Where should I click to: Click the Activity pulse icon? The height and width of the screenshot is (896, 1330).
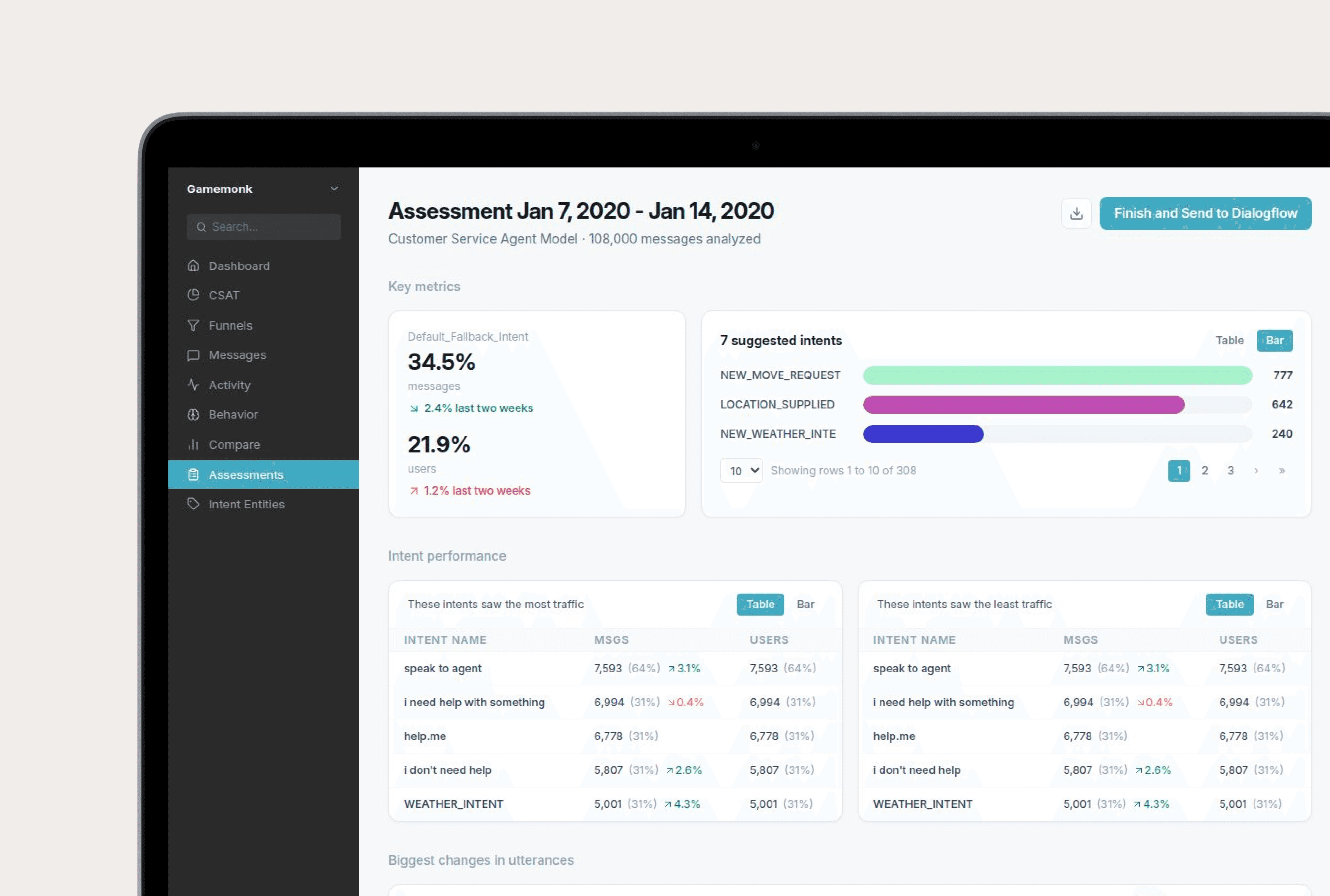pos(193,385)
